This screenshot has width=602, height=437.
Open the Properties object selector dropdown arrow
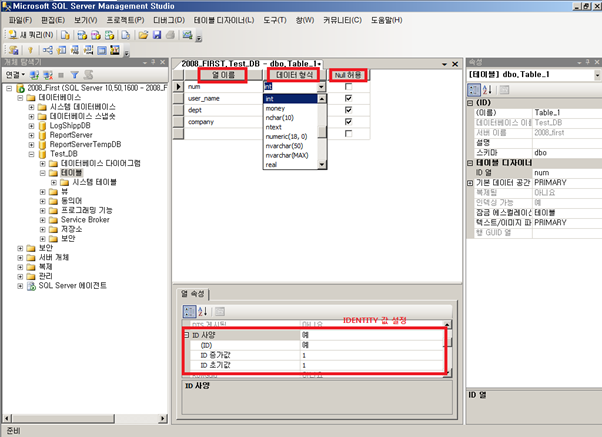pyautogui.click(x=597, y=75)
